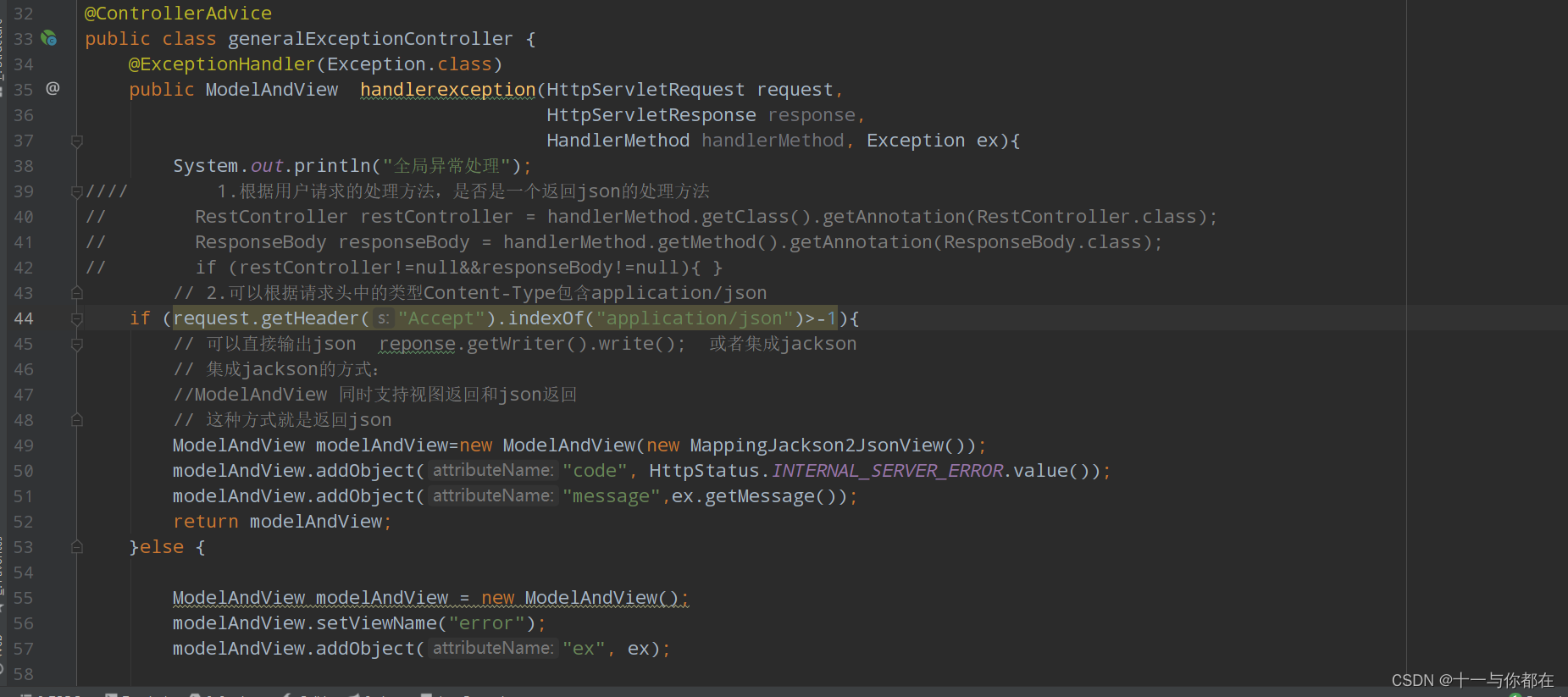This screenshot has width=1568, height=697.
Task: Toggle the fold marker on line 37
Action: click(x=77, y=141)
